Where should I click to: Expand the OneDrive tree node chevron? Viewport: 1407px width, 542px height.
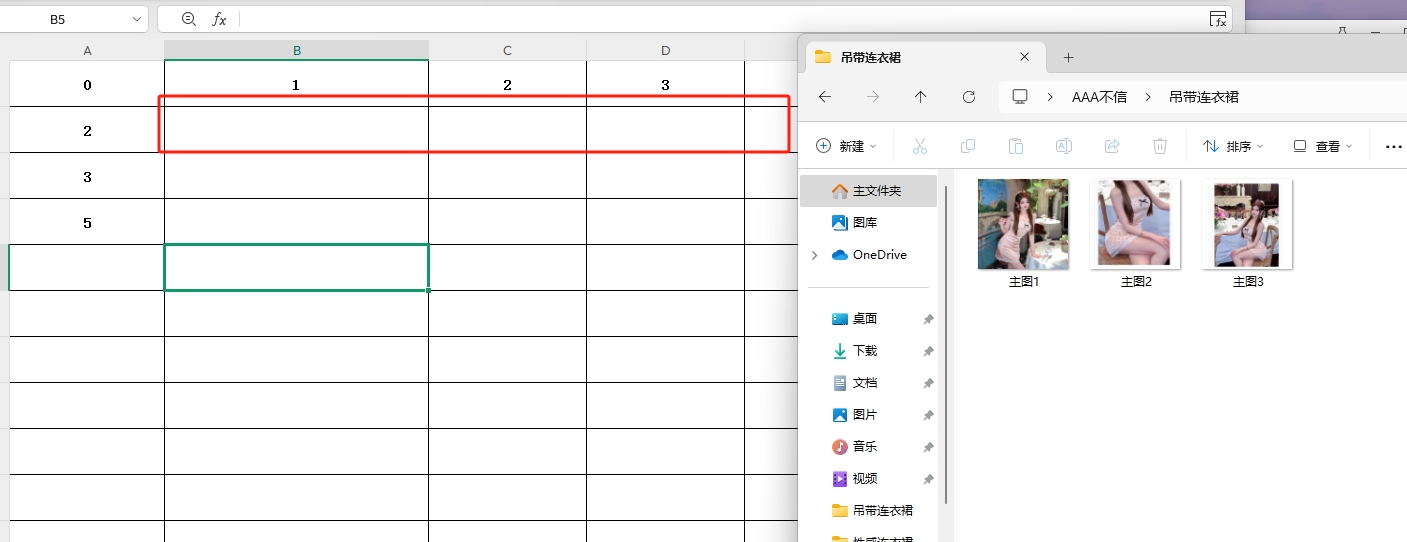[x=815, y=255]
